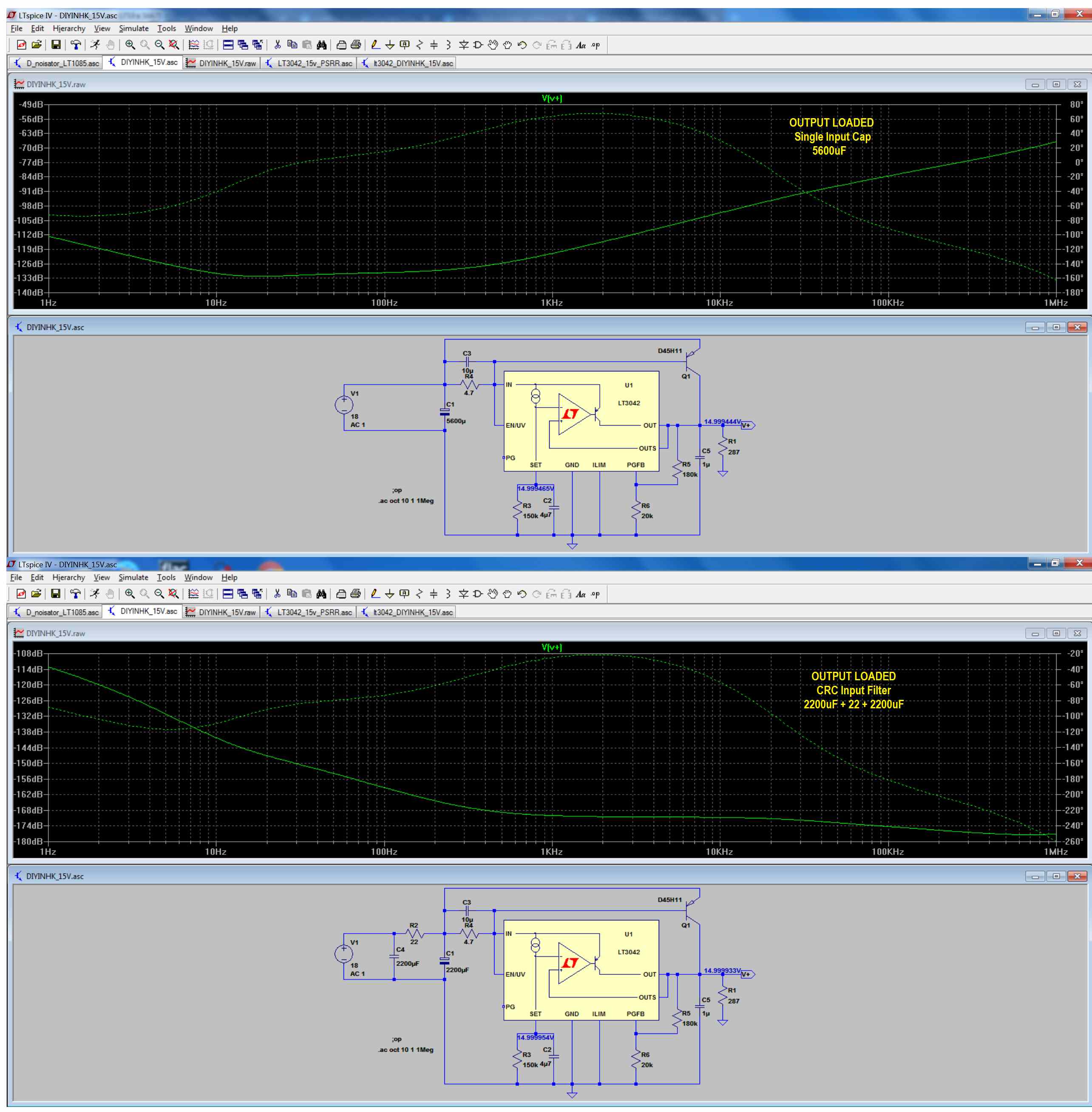Click Undo arrow in upper LTspice toolbar

522,45
